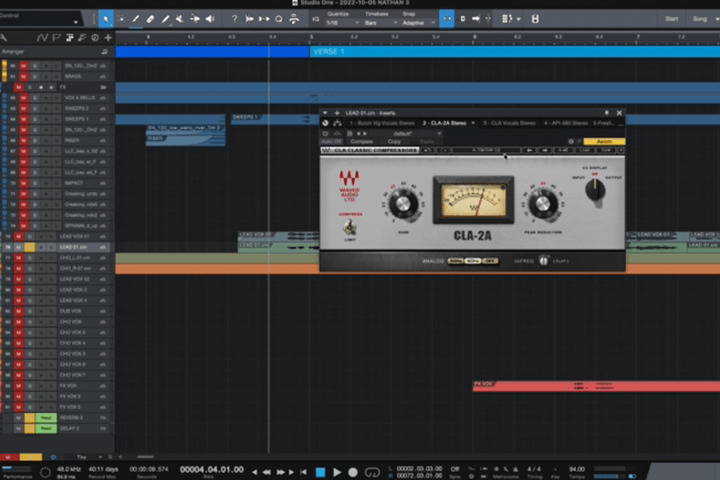The image size is (720, 480).
Task: Click the Play button in transport
Action: click(337, 472)
